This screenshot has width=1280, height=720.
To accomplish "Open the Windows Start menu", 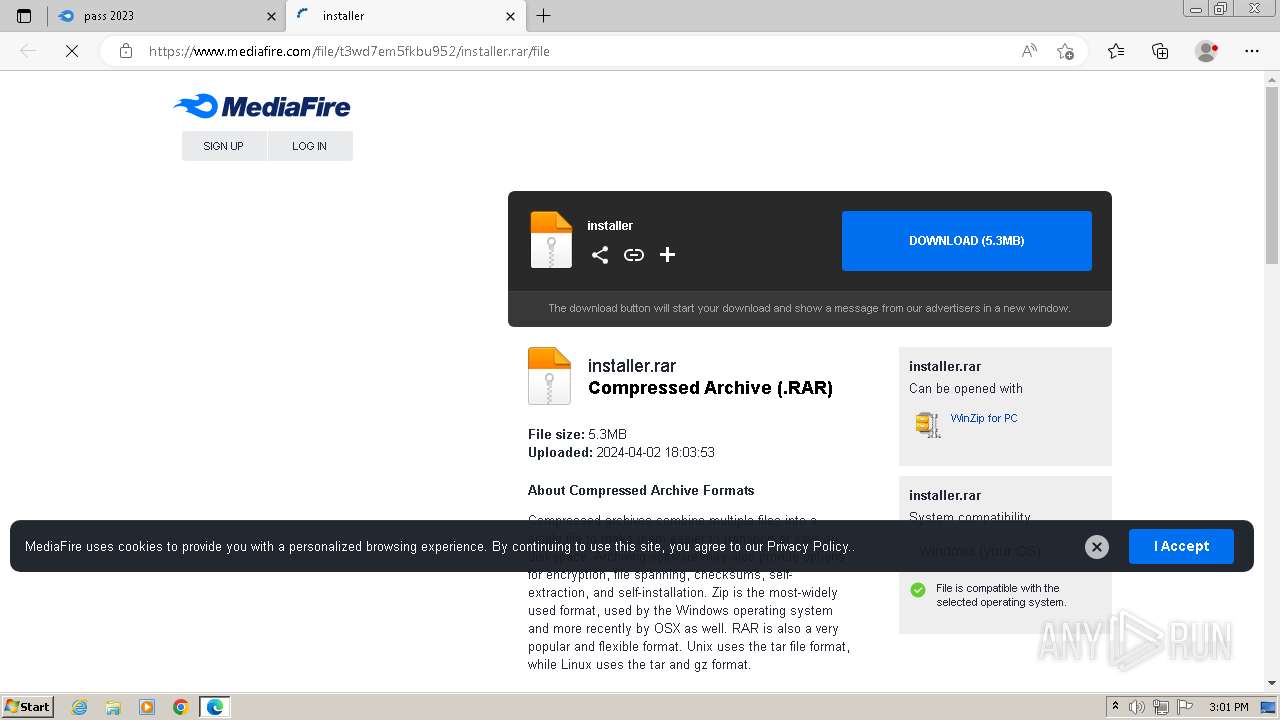I will click(27, 707).
